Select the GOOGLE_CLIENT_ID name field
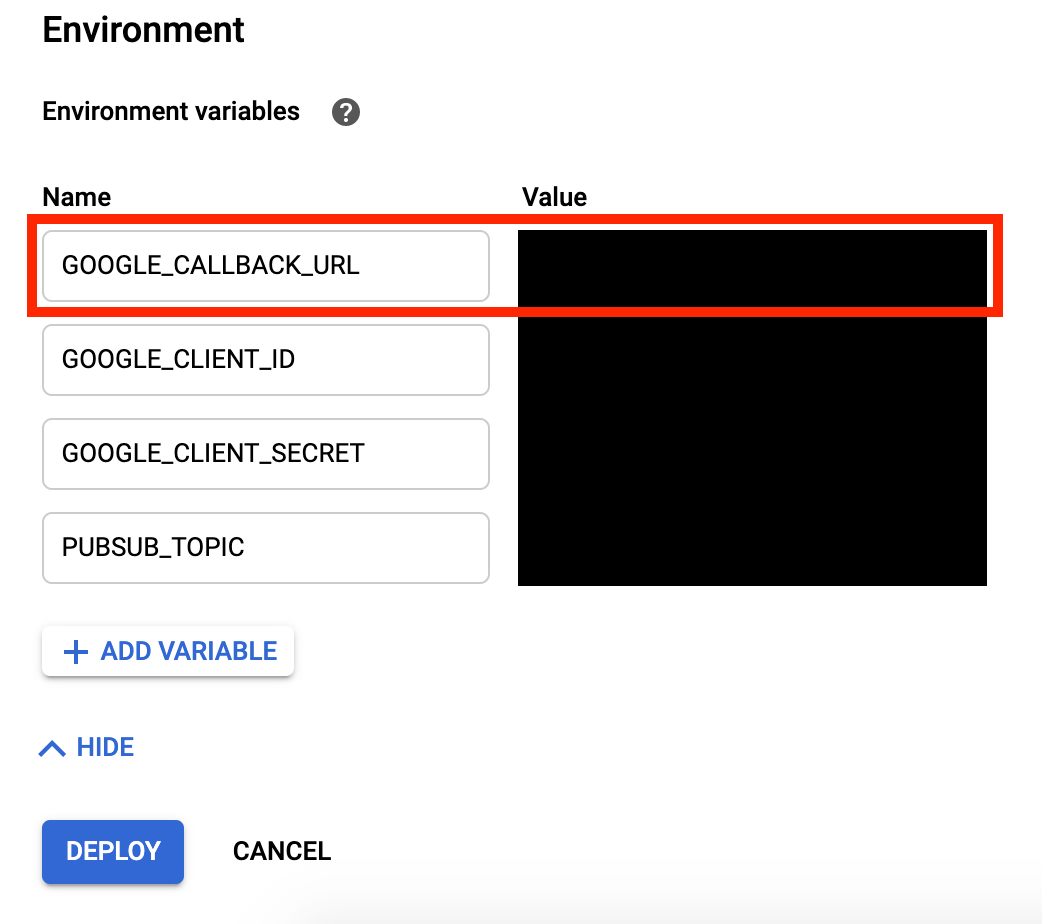This screenshot has width=1042, height=924. (x=265, y=359)
